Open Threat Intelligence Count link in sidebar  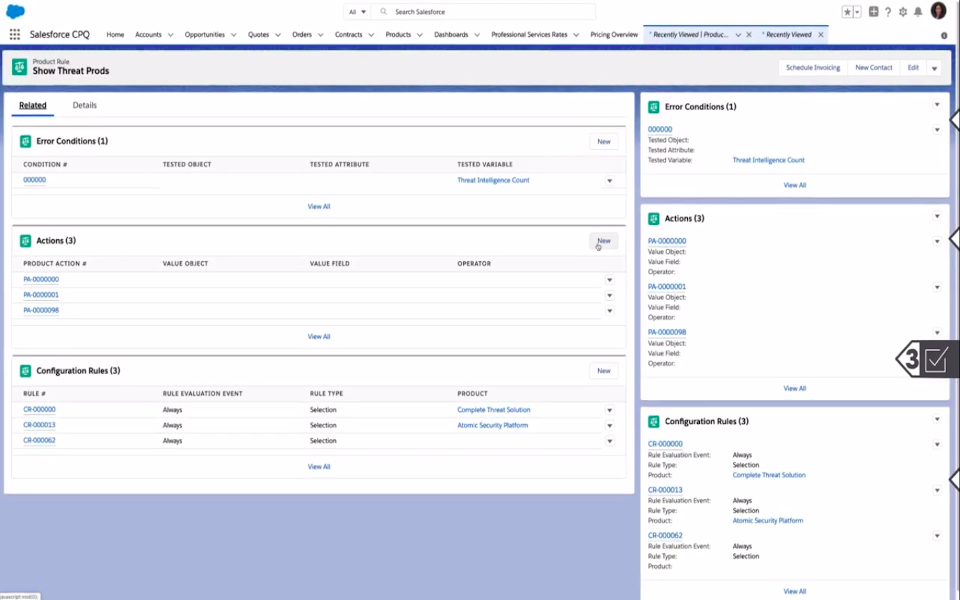point(768,160)
